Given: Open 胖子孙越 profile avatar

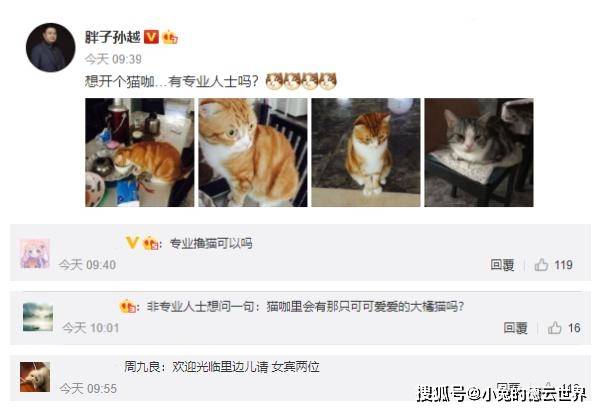Looking at the screenshot, I should pos(51,48).
